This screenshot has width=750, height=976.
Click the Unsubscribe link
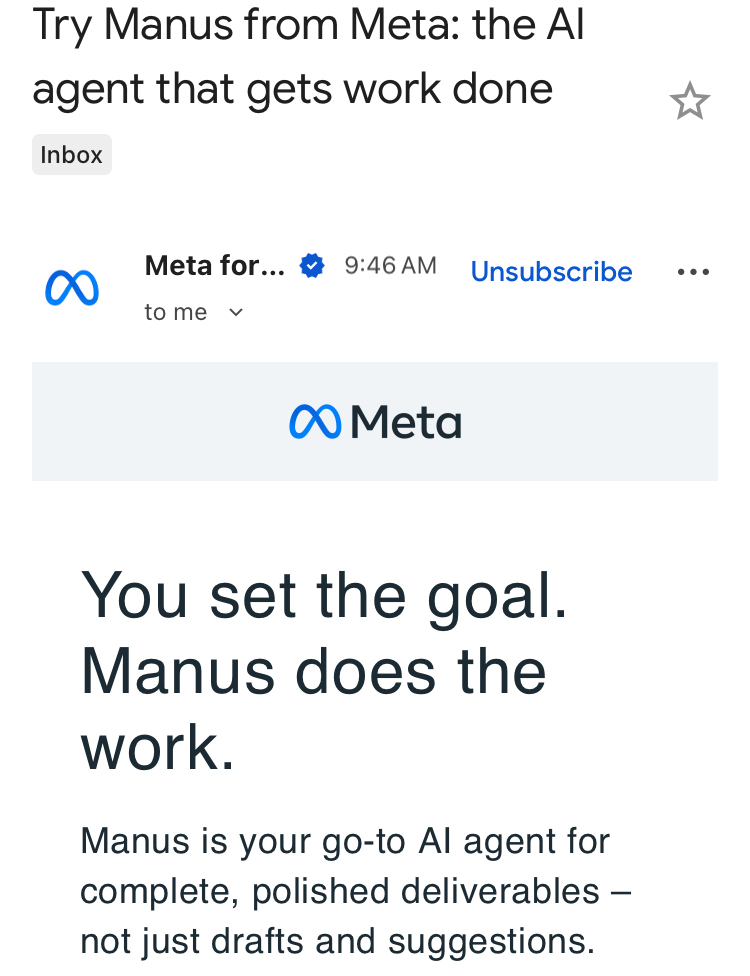(551, 272)
